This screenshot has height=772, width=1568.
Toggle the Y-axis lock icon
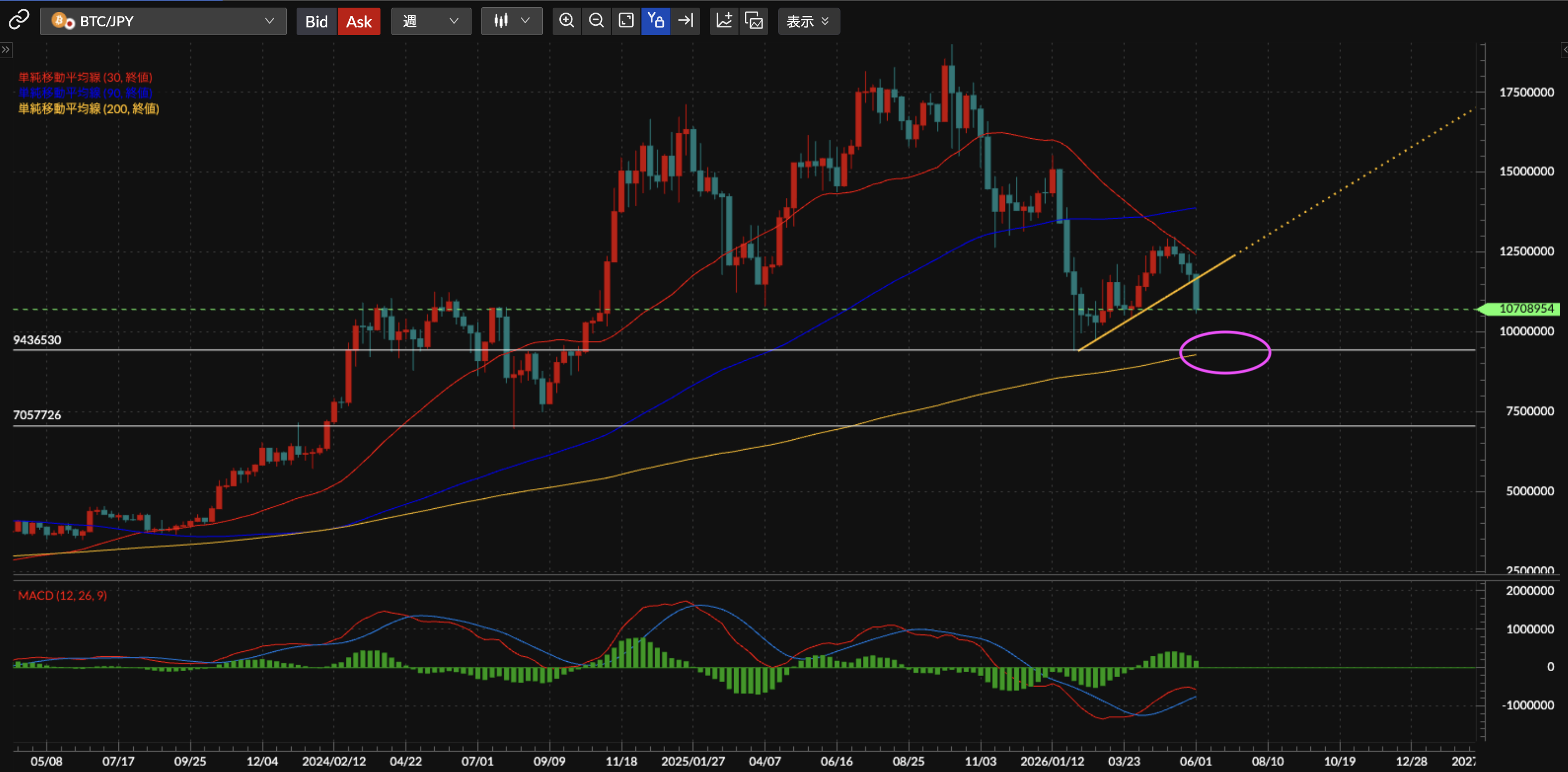[x=656, y=21]
